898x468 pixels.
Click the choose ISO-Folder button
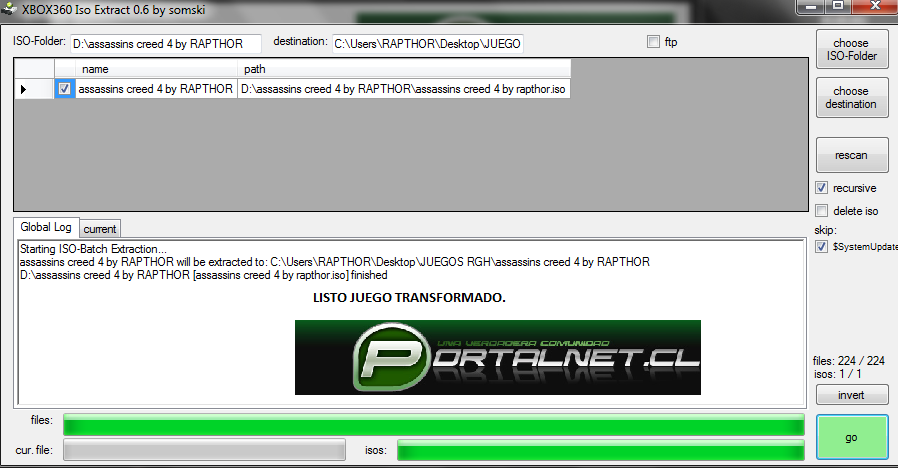[852, 49]
